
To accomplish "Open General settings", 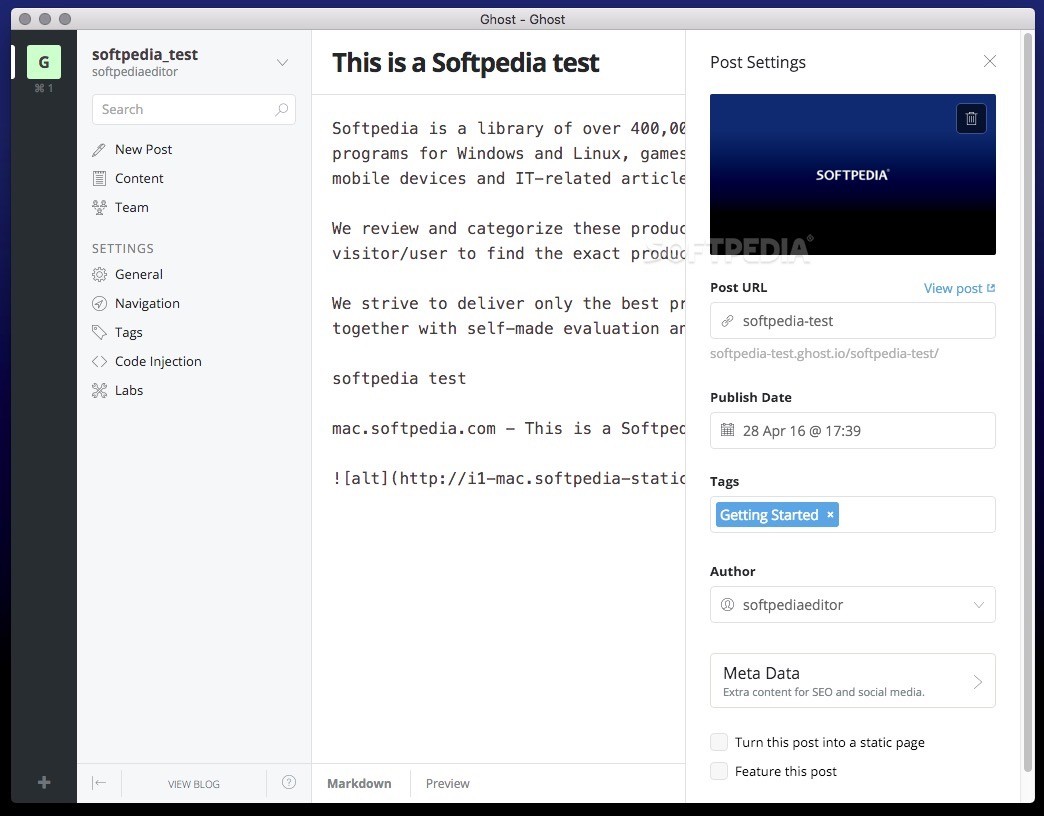I will point(138,274).
